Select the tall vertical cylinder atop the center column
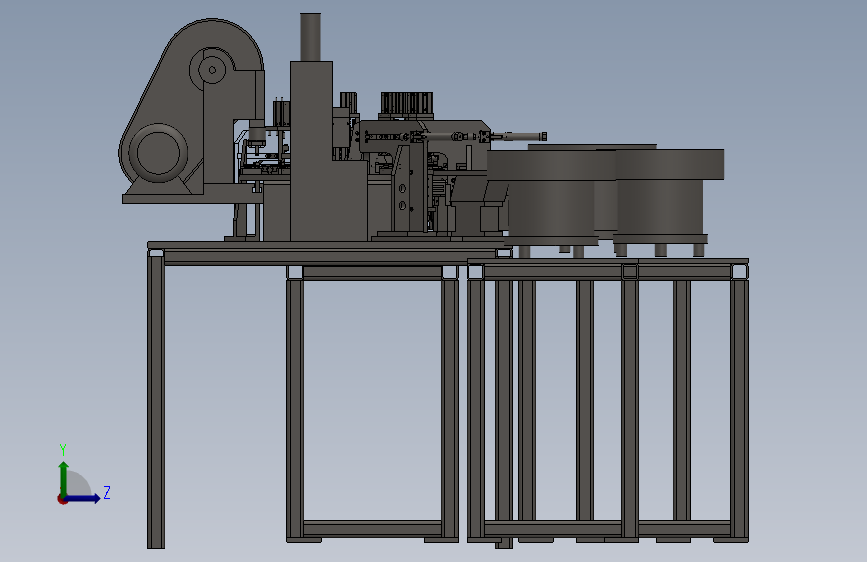867x562 pixels. [x=310, y=37]
